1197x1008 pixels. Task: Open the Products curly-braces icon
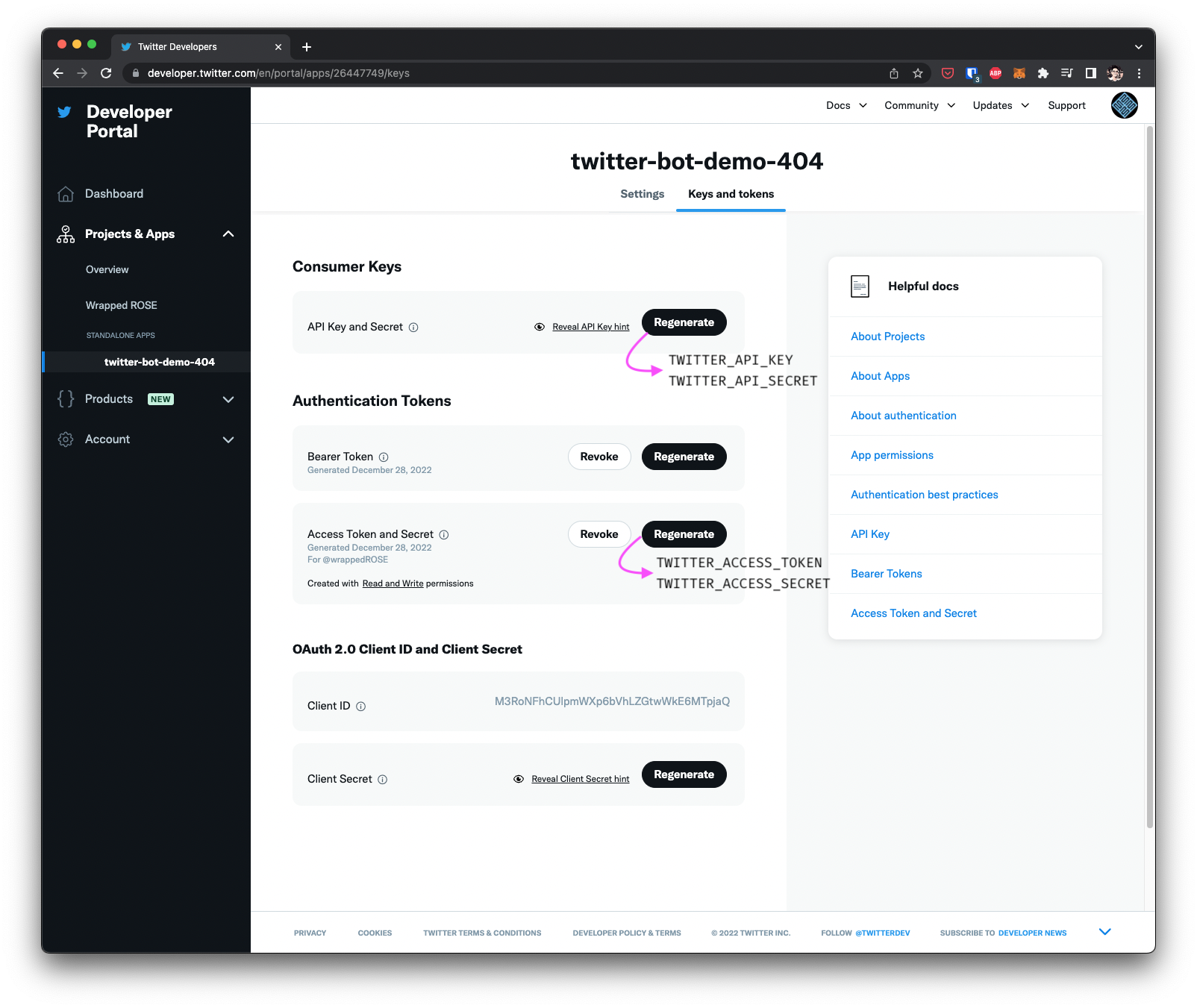pyautogui.click(x=66, y=398)
